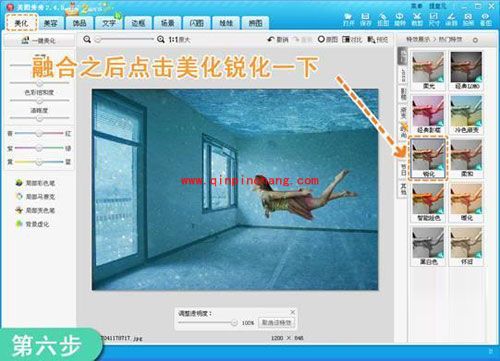Switch to the 文字 tab
Screen dimensions: 500x361
pyautogui.click(x=109, y=23)
